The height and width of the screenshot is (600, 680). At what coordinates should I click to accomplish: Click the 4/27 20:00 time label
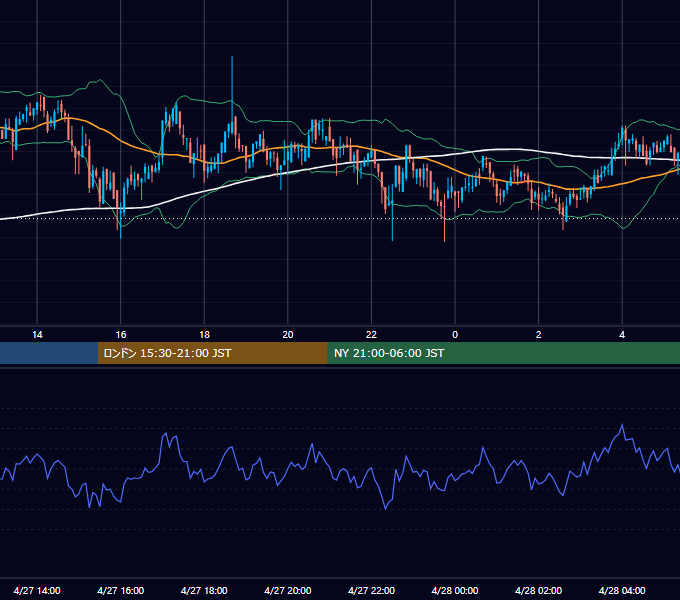click(288, 590)
